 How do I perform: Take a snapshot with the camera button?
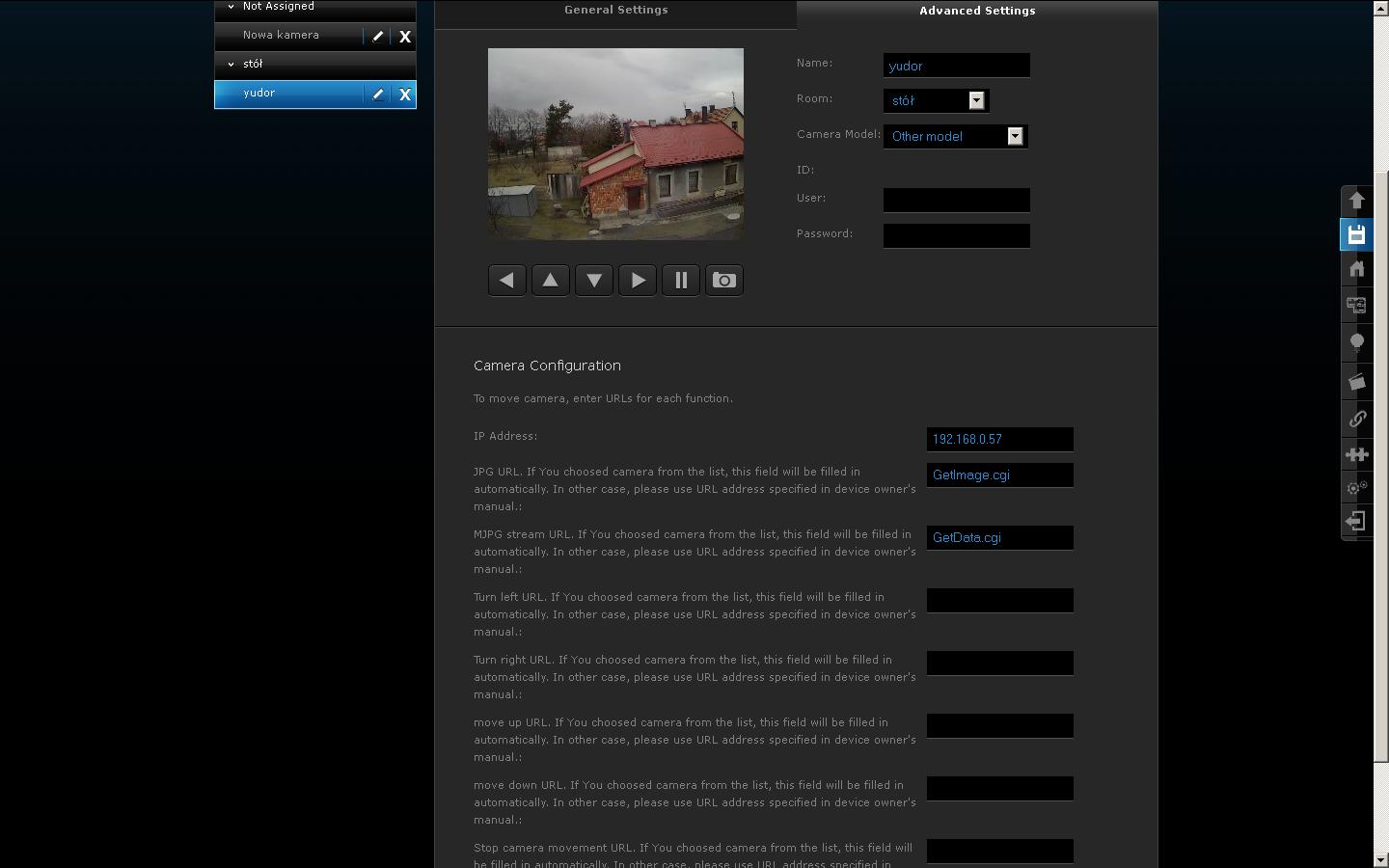(x=723, y=281)
